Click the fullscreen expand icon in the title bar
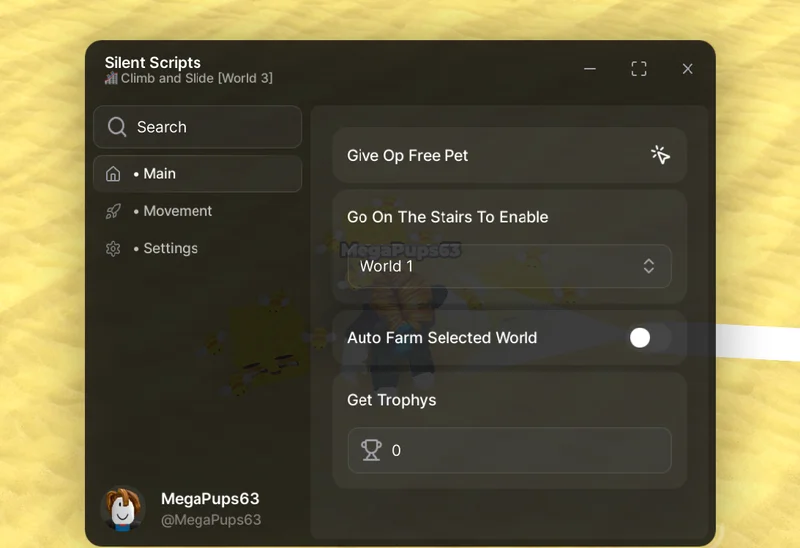 (639, 69)
